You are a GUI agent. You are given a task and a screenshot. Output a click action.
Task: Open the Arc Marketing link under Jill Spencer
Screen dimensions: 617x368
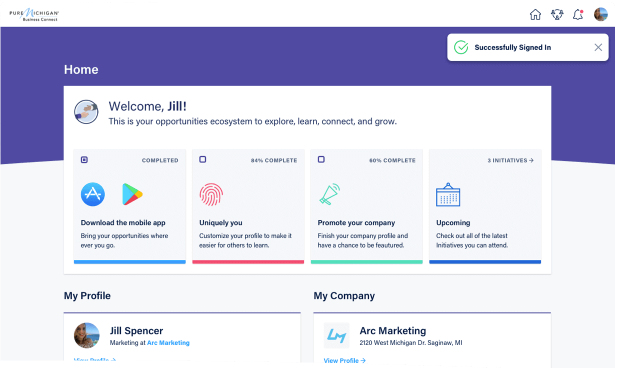tap(168, 343)
